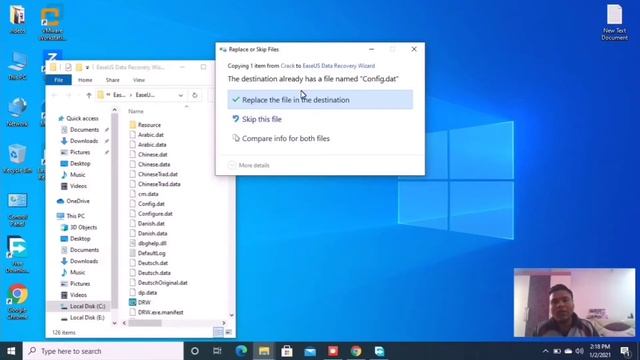Select the Resource folder
This screenshot has width=640, height=360.
149,125
